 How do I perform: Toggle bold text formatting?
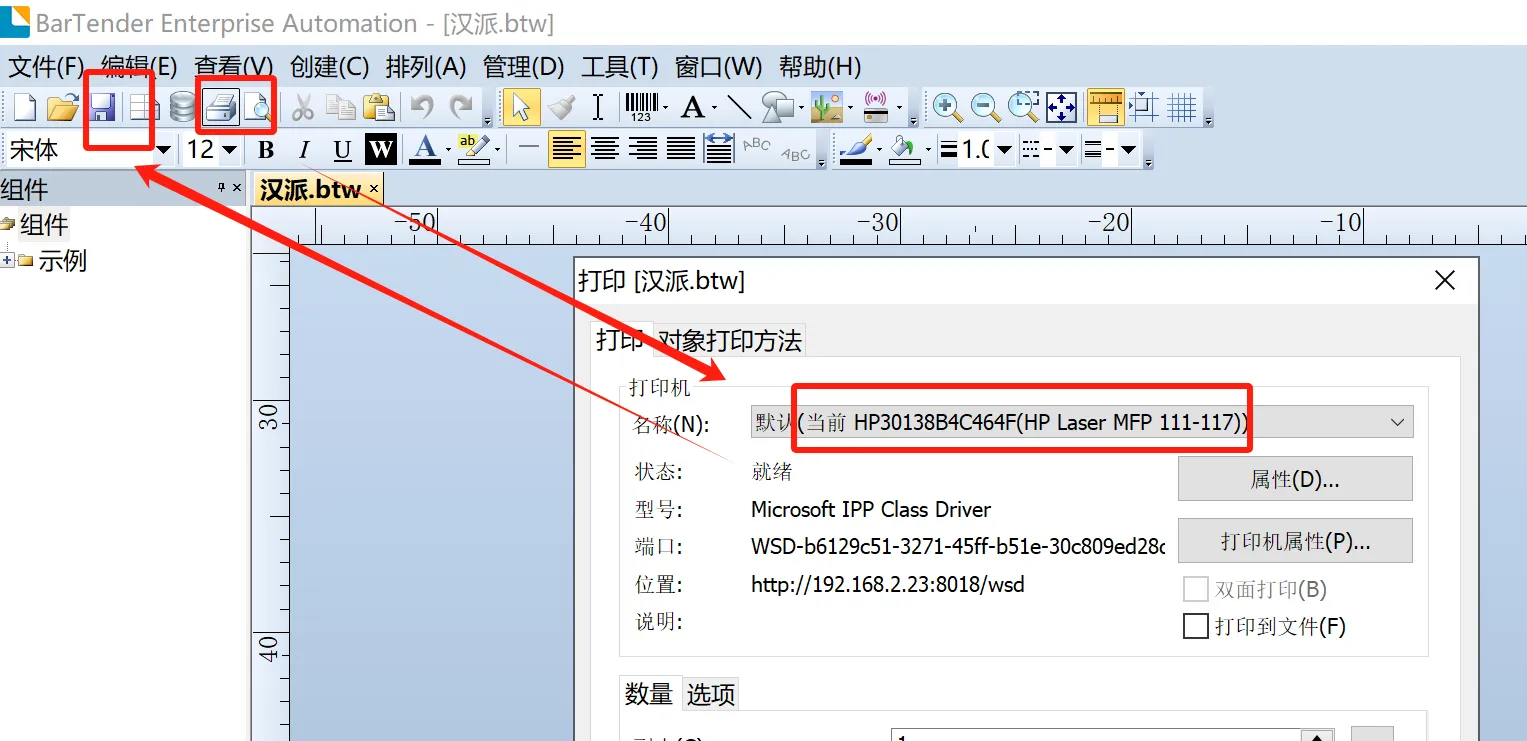pos(266,150)
